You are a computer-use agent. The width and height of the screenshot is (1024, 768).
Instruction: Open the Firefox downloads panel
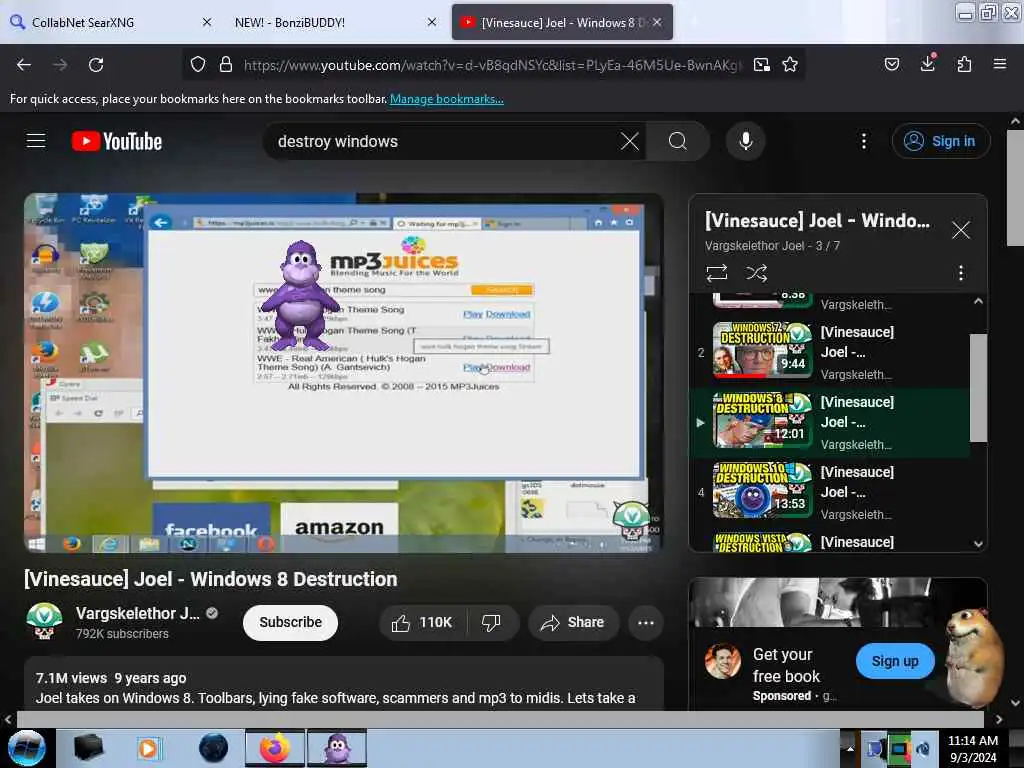point(928,63)
